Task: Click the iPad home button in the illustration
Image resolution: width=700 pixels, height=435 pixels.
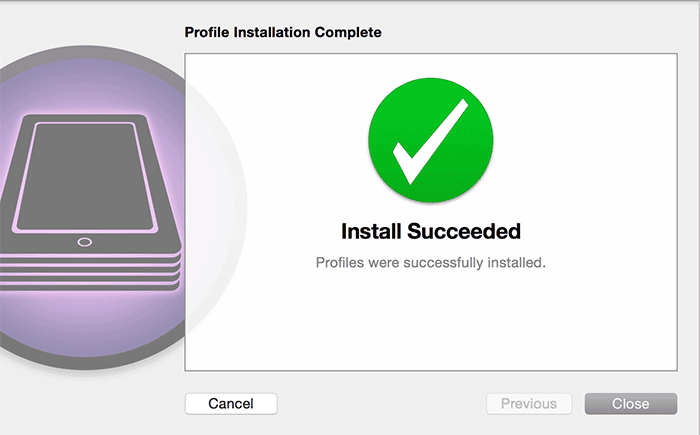Action: tap(85, 242)
